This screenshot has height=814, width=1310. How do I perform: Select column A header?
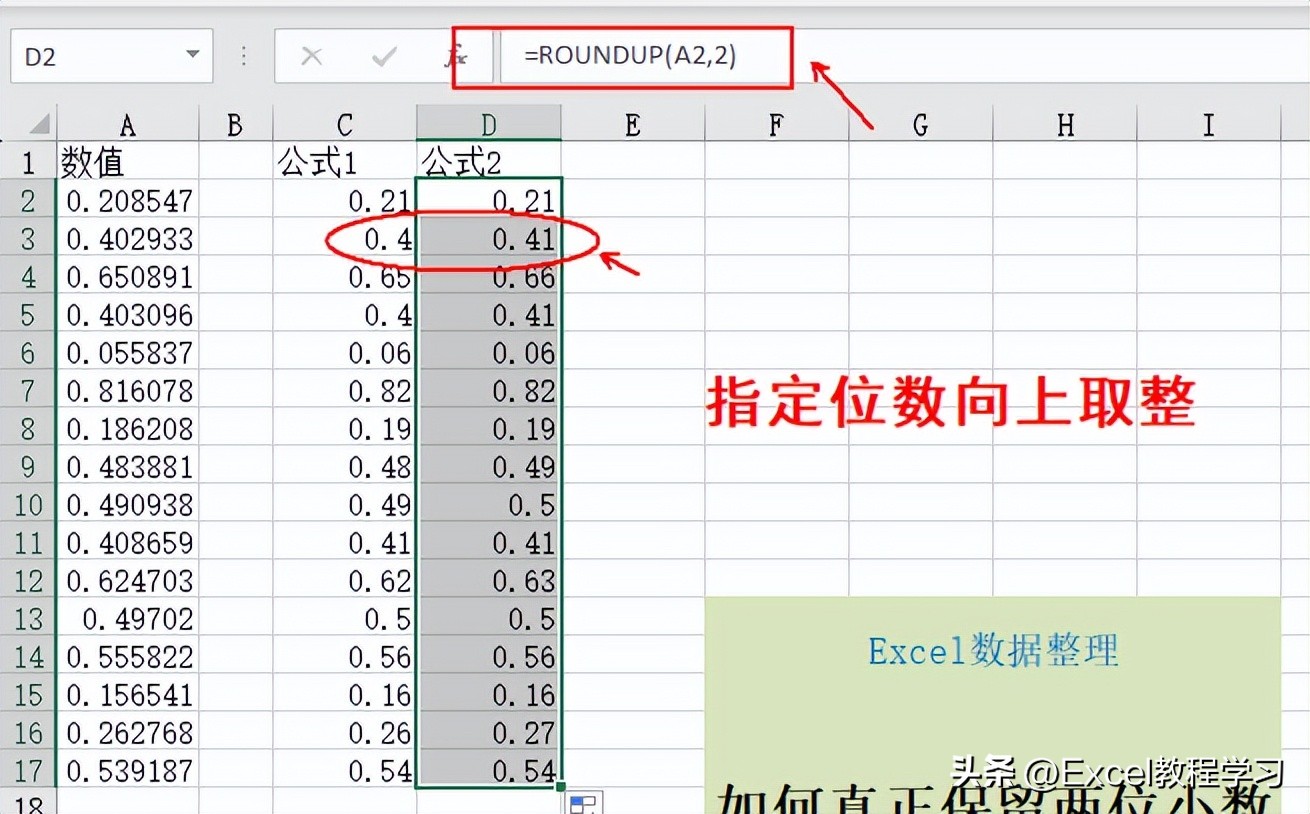127,124
